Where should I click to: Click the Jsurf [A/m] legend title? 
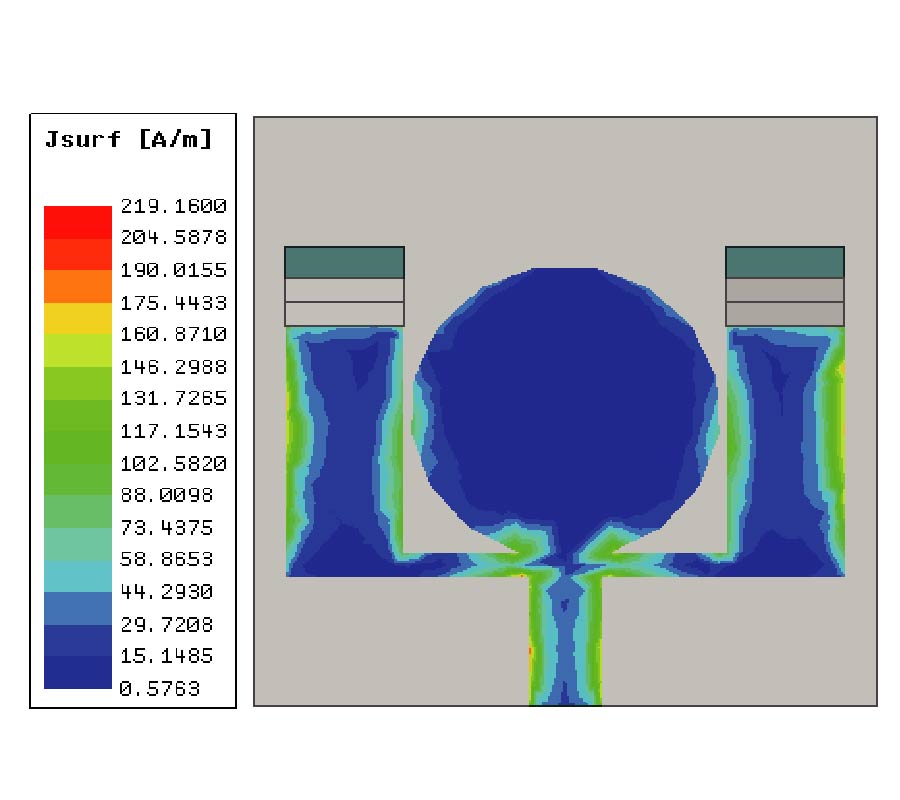pyautogui.click(x=129, y=140)
